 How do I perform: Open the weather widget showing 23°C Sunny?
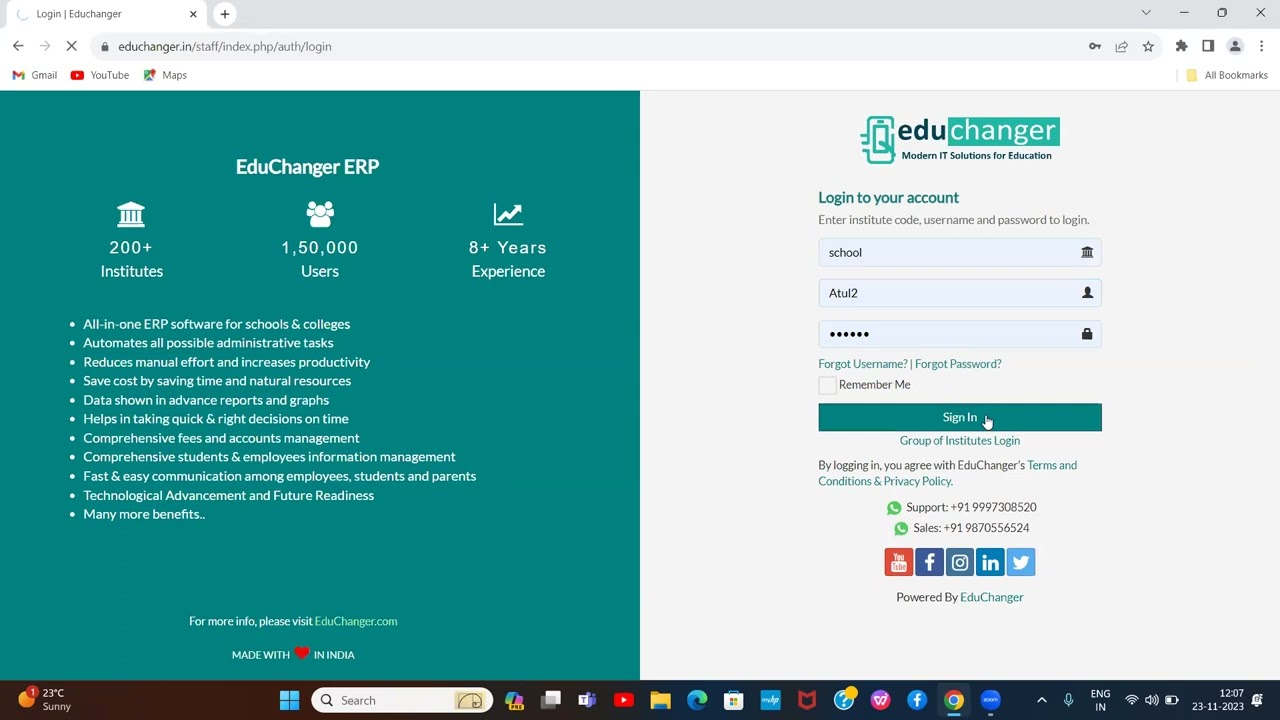pos(45,699)
